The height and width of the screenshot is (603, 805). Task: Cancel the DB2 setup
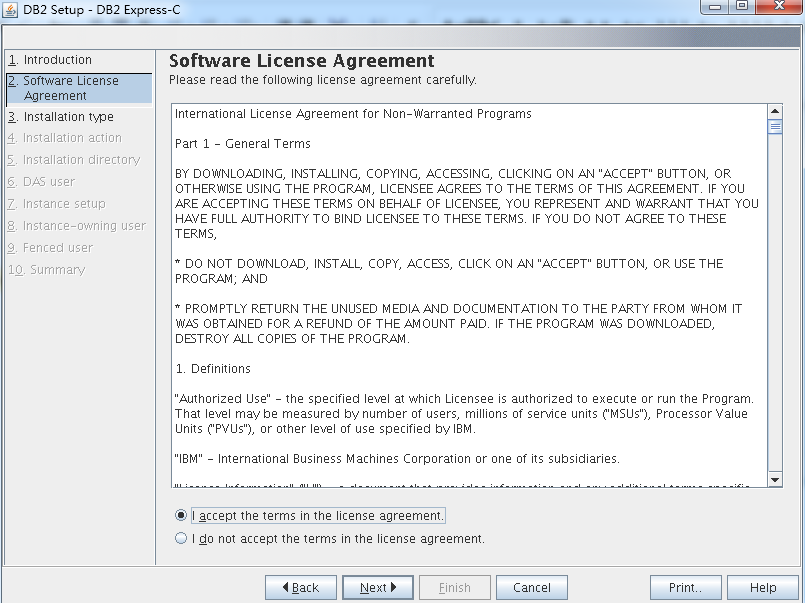[x=532, y=588]
